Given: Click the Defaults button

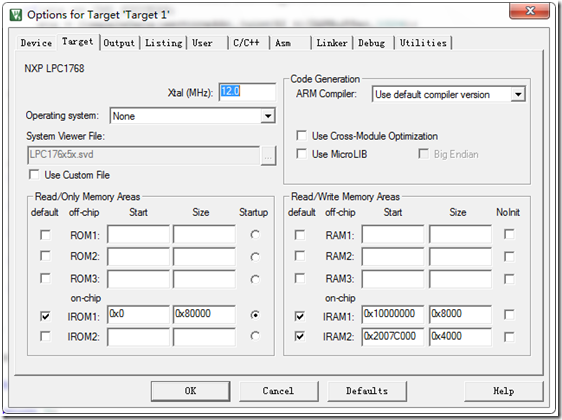Looking at the screenshot, I should (367, 391).
